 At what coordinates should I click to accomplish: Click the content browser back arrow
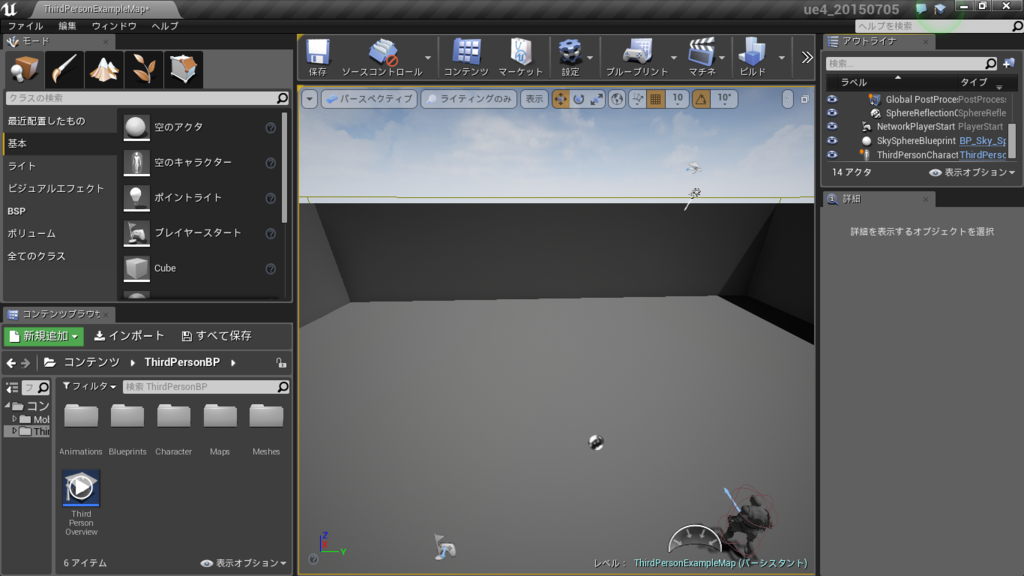coord(11,362)
